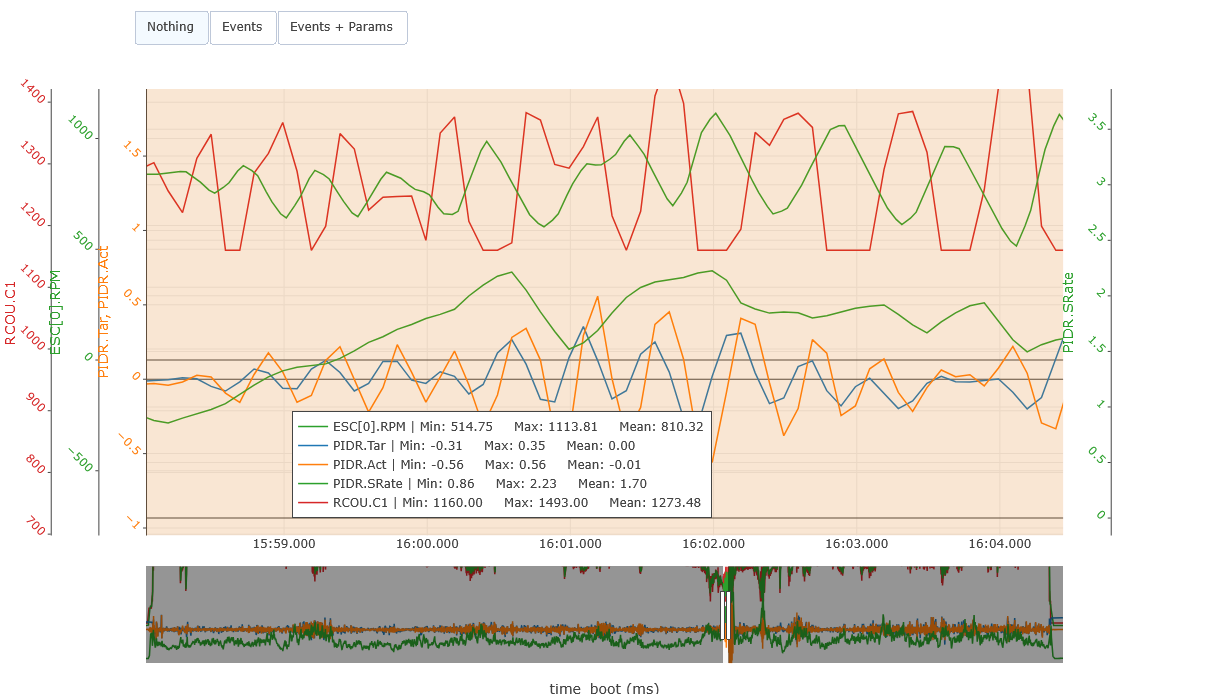Click the range slider's white selection handle
Image resolution: width=1216 pixels, height=694 pixels.
tap(725, 615)
